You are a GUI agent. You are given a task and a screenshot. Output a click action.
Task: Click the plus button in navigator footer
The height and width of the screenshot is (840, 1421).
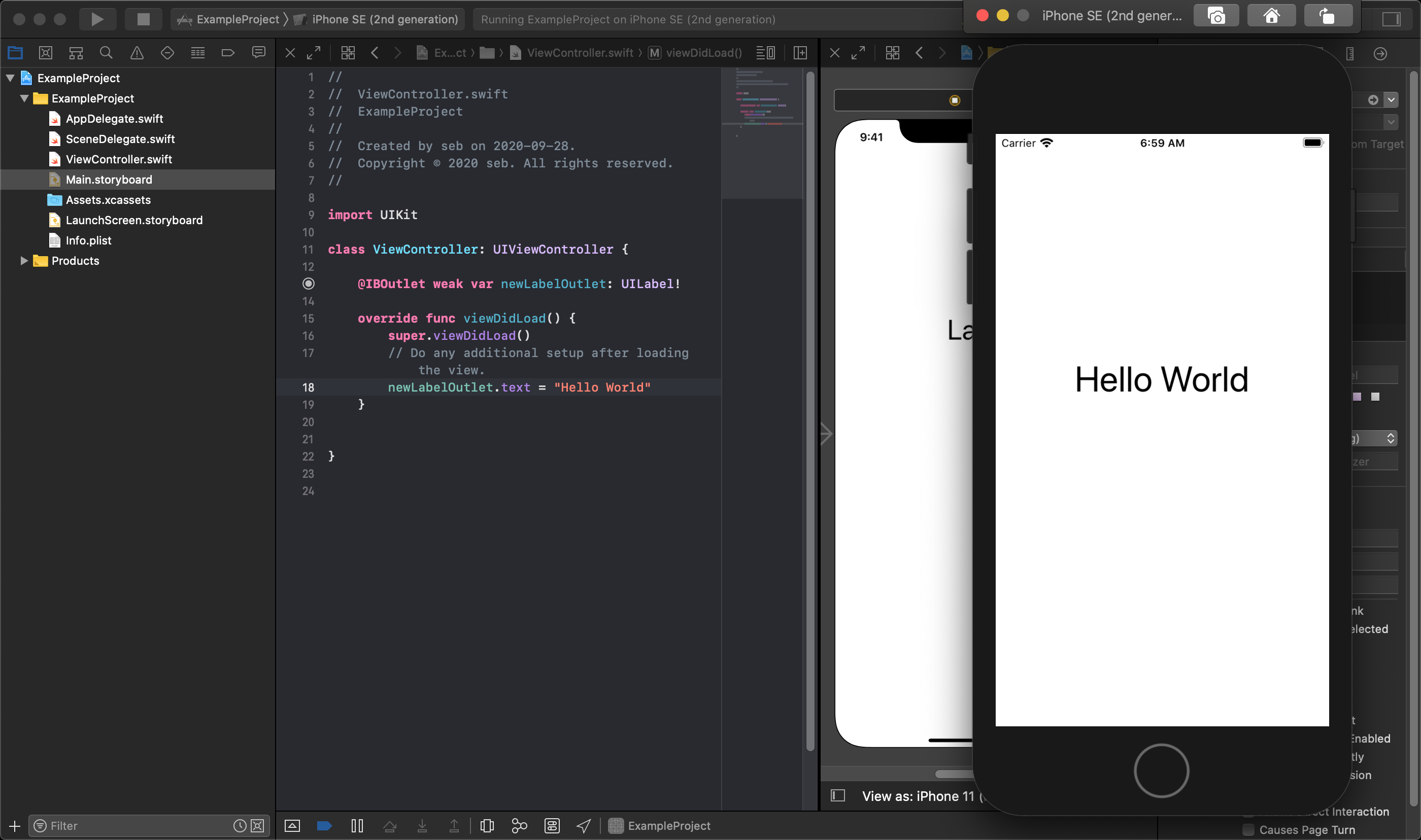(15, 826)
